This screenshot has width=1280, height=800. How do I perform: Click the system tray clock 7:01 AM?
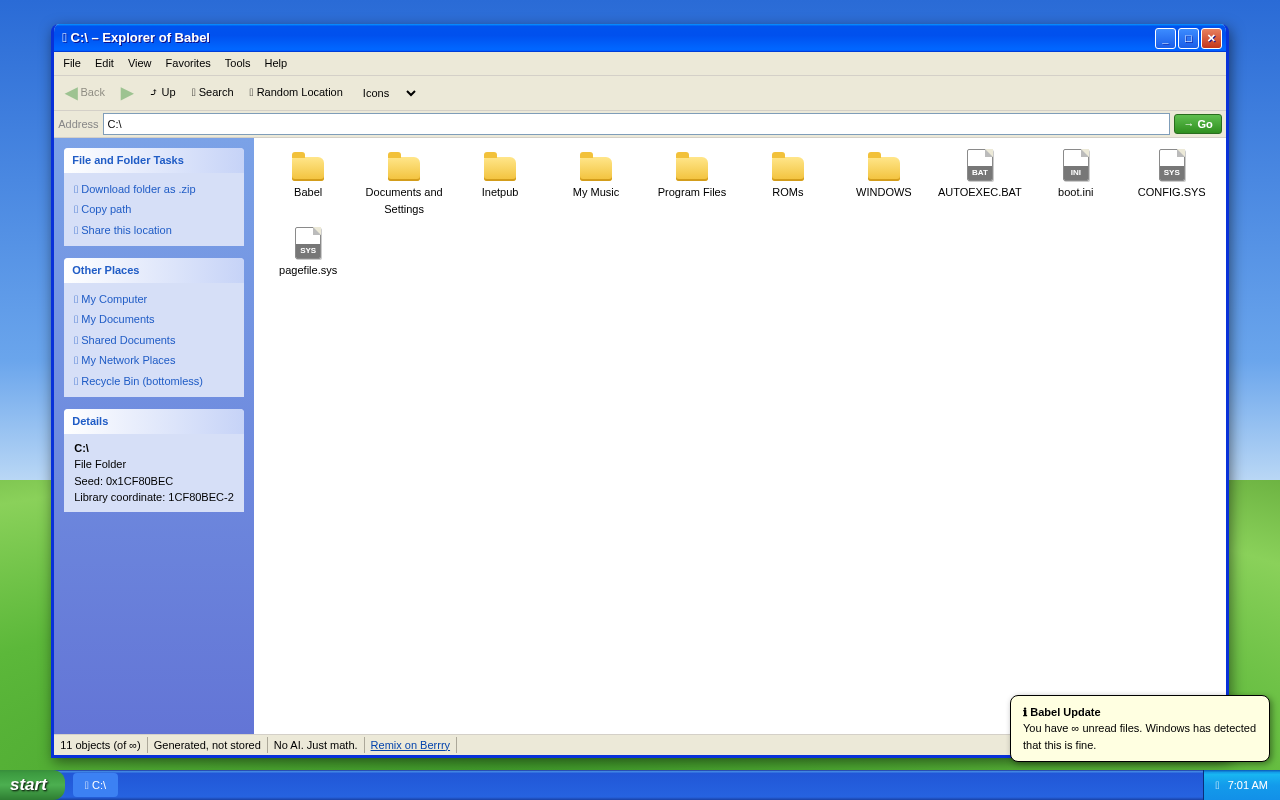click(1247, 785)
